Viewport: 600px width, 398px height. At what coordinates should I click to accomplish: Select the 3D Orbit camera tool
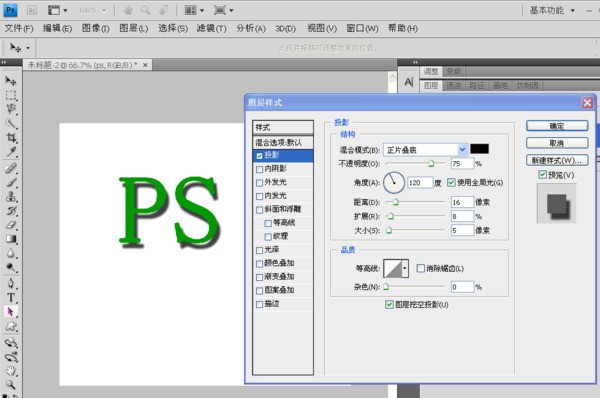10,357
